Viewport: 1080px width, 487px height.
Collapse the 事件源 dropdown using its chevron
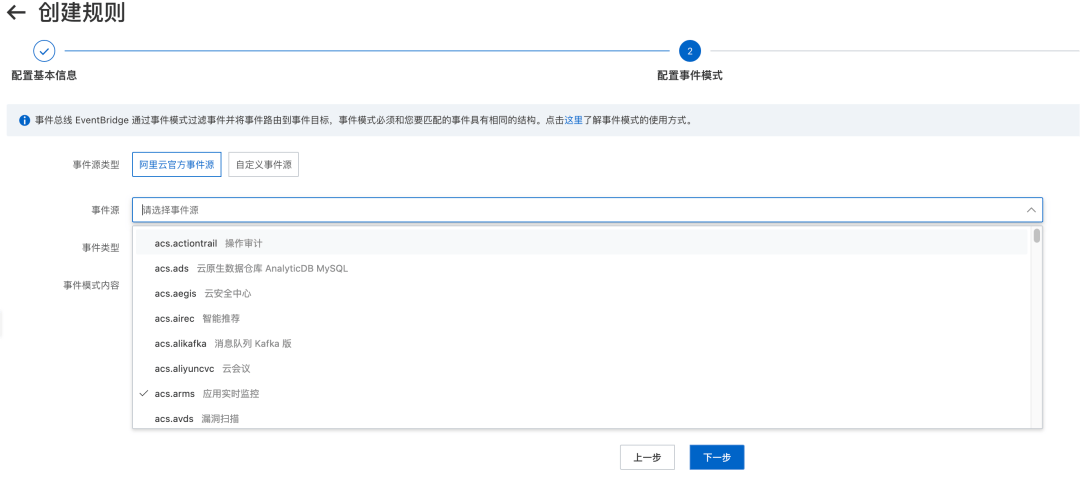click(x=1030, y=210)
